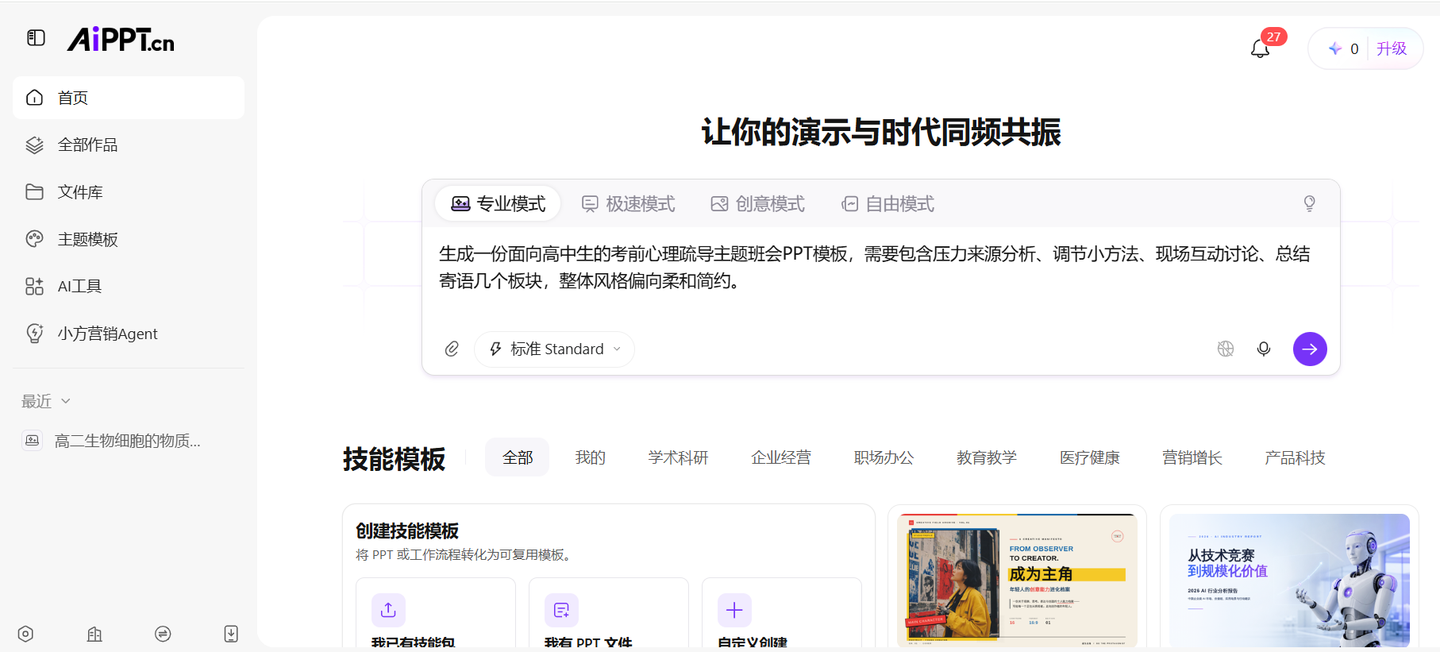1440x652 pixels.
Task: Switch to 极速模式 tab
Action: point(628,204)
